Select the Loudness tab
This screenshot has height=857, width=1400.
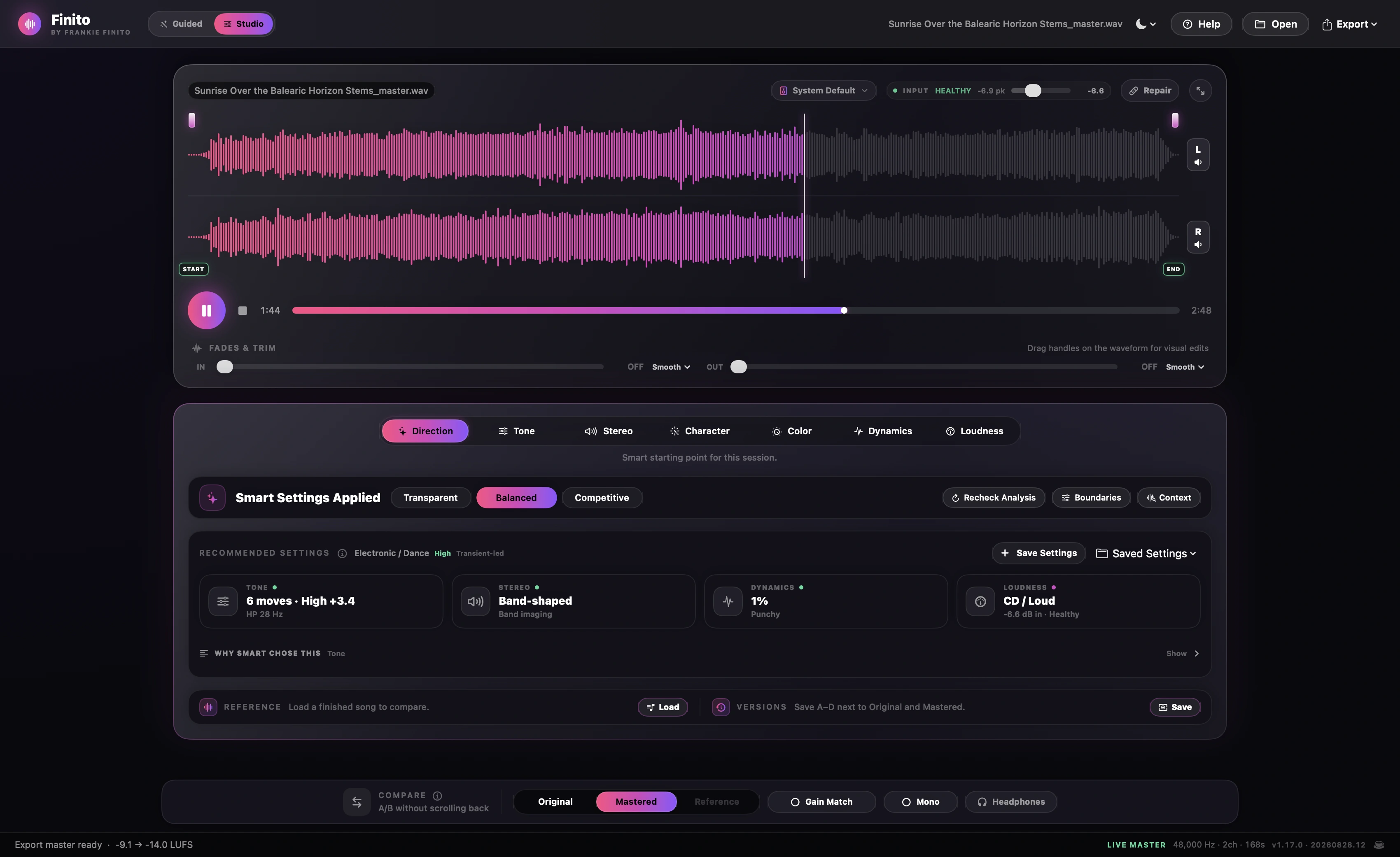(x=974, y=431)
